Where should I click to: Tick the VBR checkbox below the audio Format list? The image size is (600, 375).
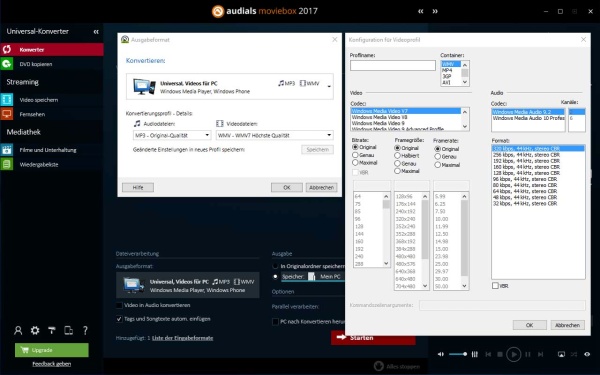click(x=495, y=285)
